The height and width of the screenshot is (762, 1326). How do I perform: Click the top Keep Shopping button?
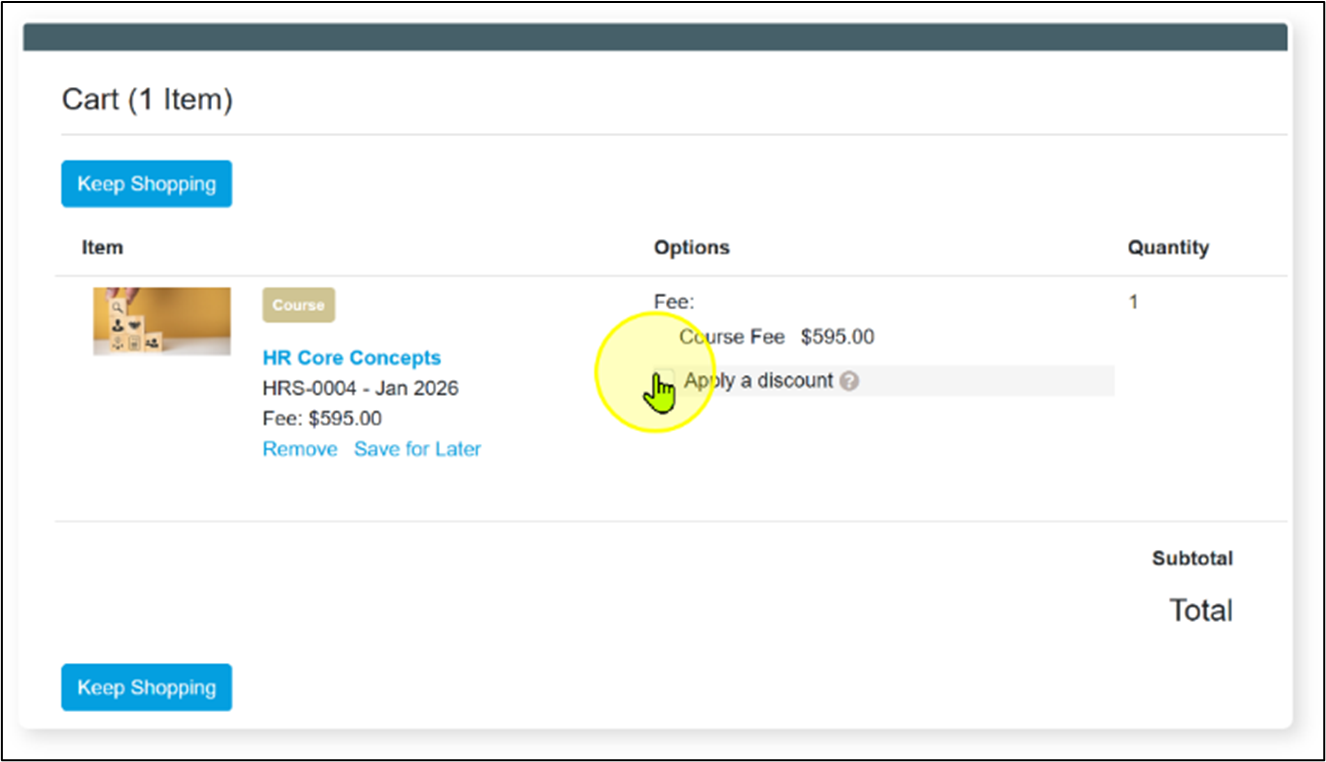click(x=146, y=184)
